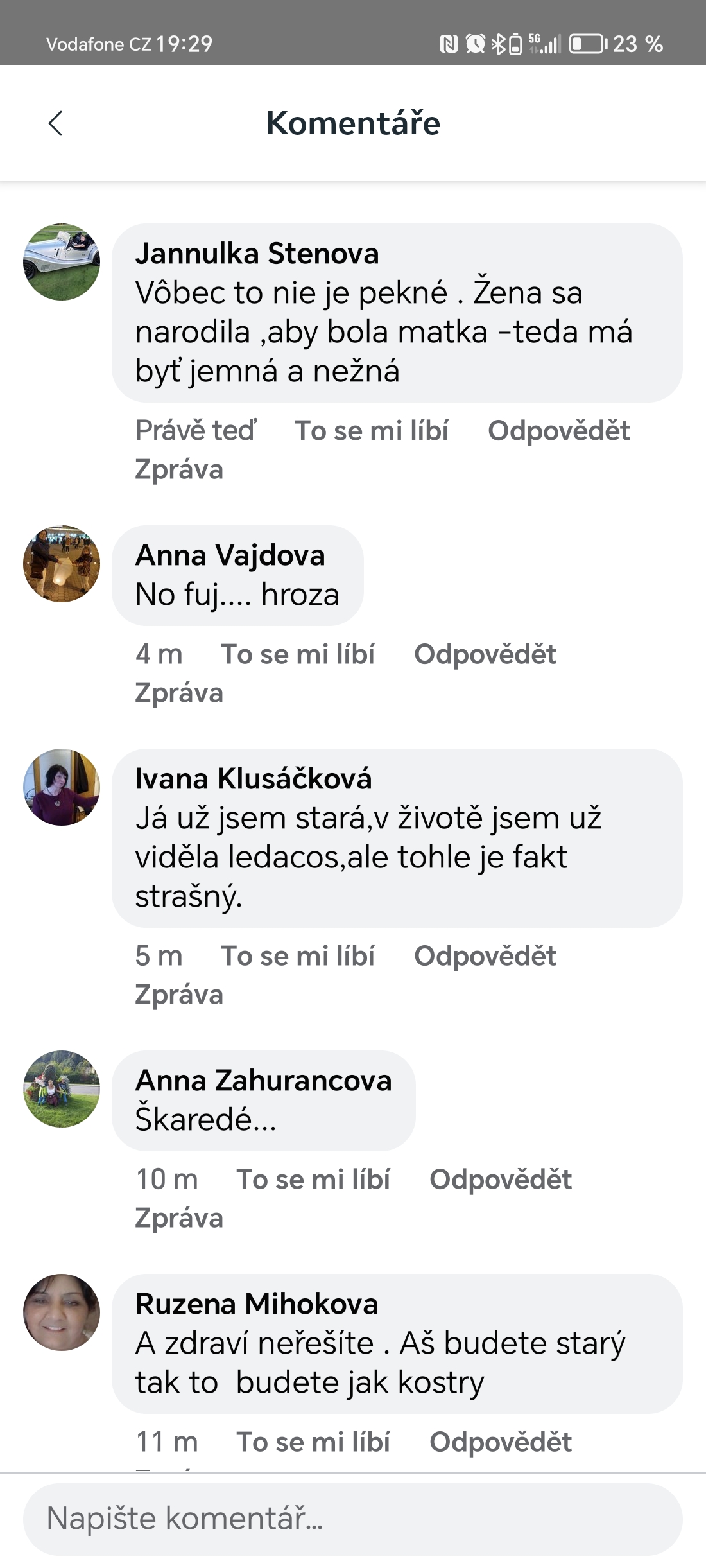Reply to Anna Vajdova's comment

(485, 654)
